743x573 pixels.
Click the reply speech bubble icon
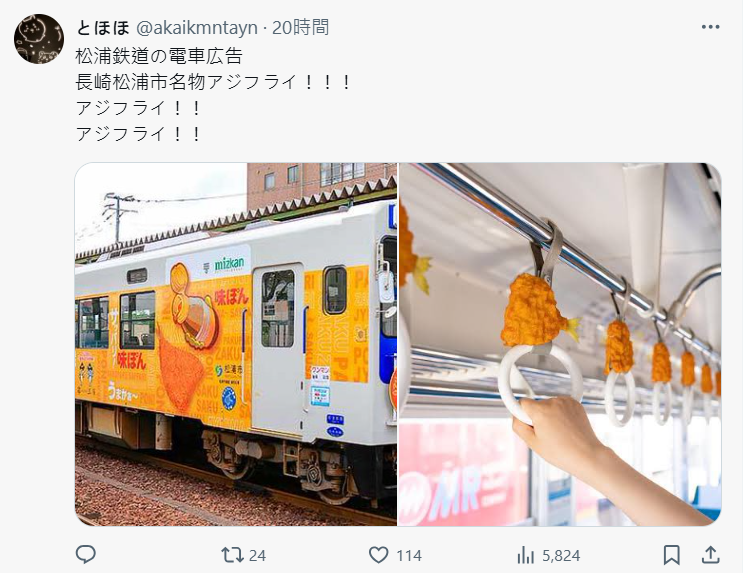tap(86, 555)
